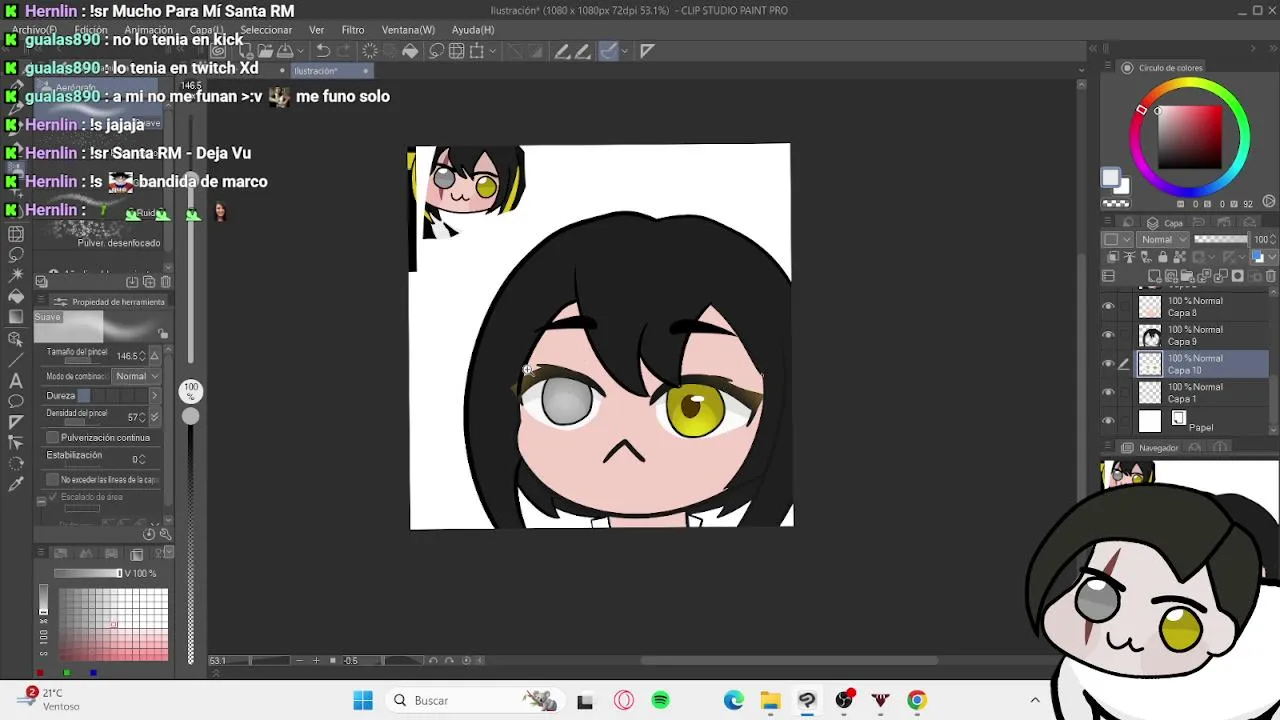Select the speech balloon tool
This screenshot has width=1280, height=720.
(x=16, y=401)
